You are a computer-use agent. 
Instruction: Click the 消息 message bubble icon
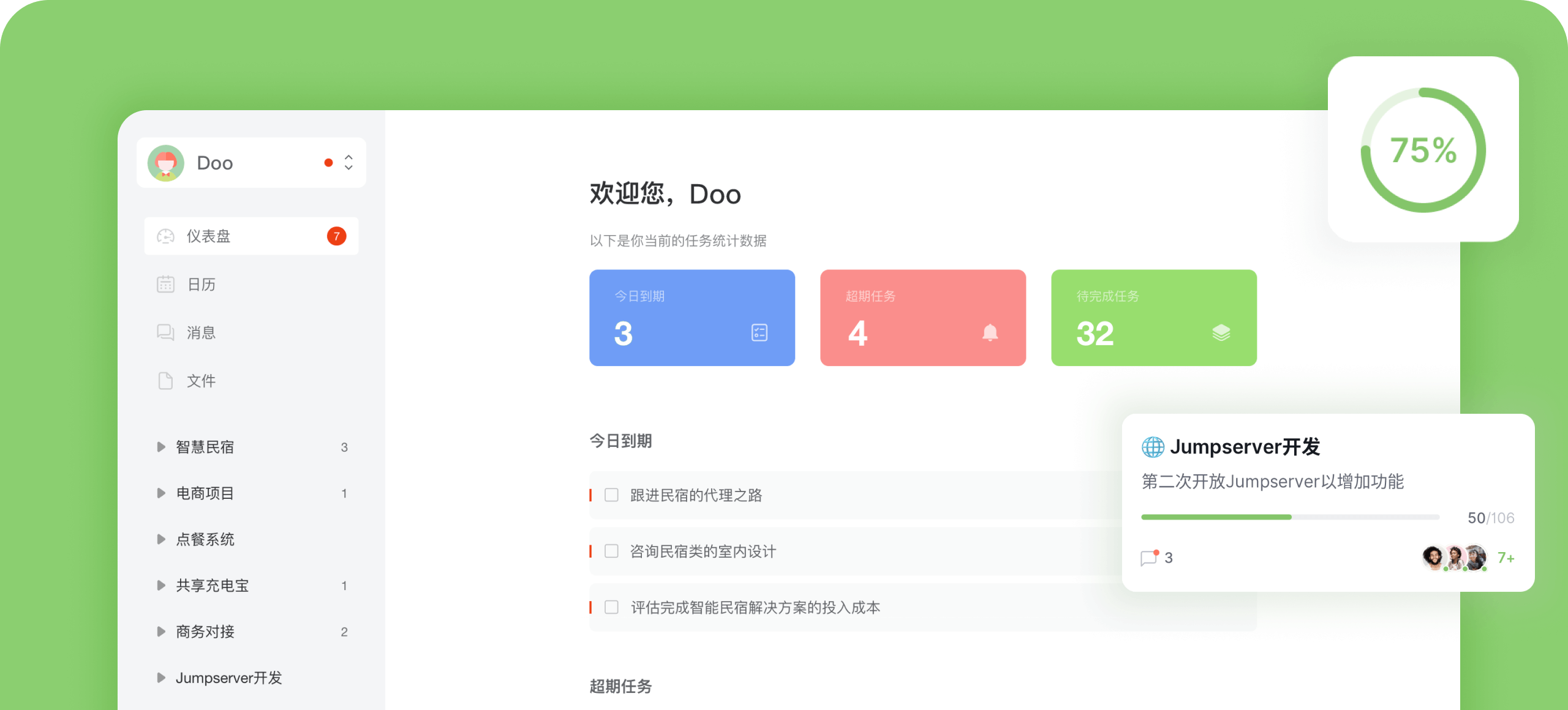tap(165, 332)
